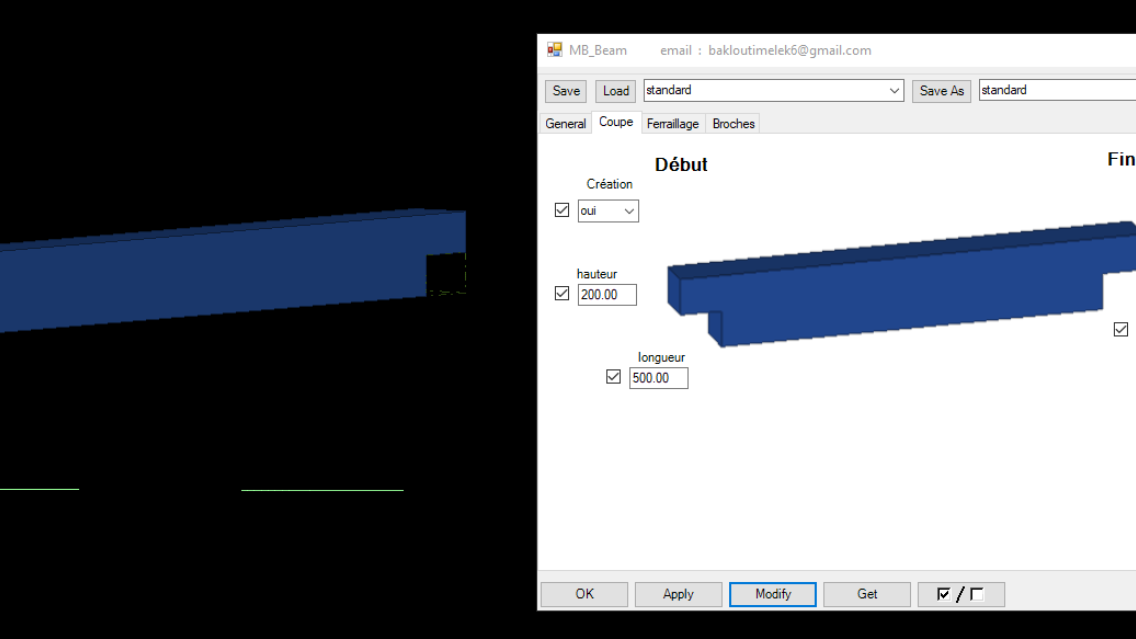The image size is (1136, 639).
Task: Select the Coupe tab
Action: [615, 122]
